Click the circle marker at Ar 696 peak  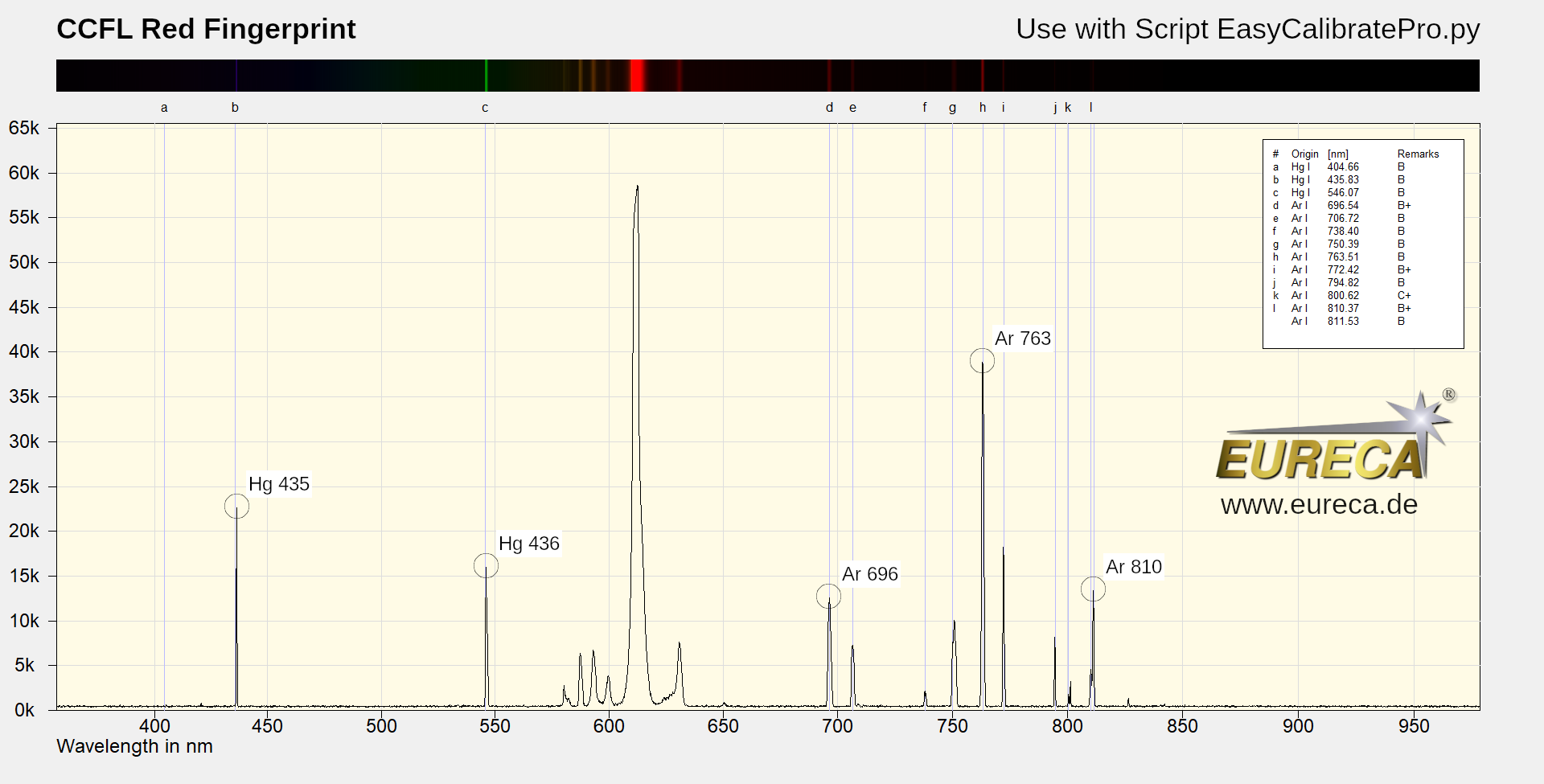pyautogui.click(x=828, y=597)
